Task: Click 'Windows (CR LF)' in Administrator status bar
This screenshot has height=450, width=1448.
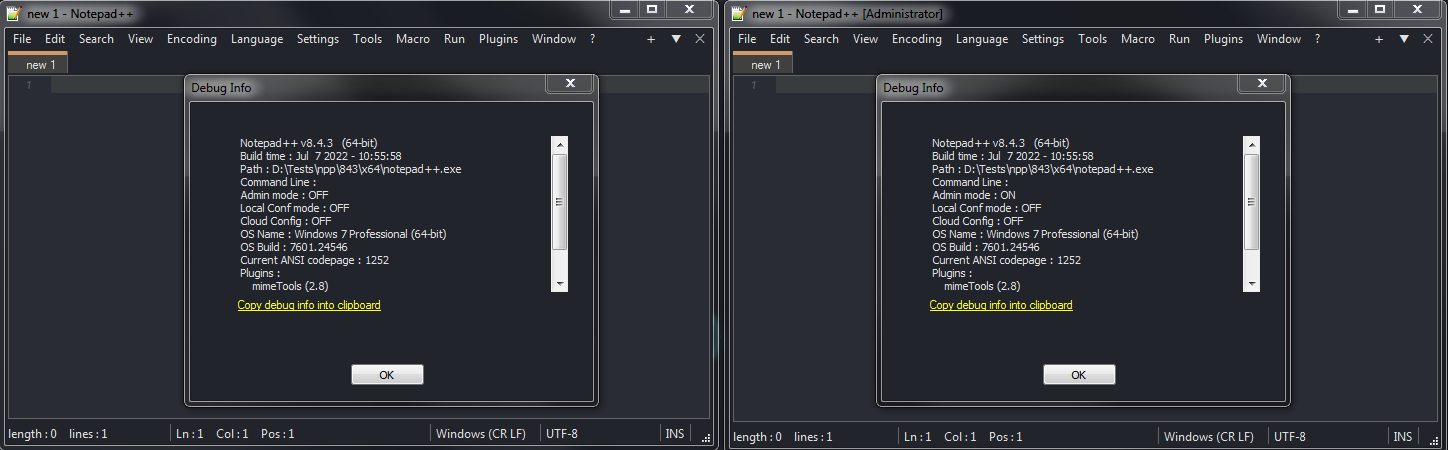Action: (x=1209, y=437)
